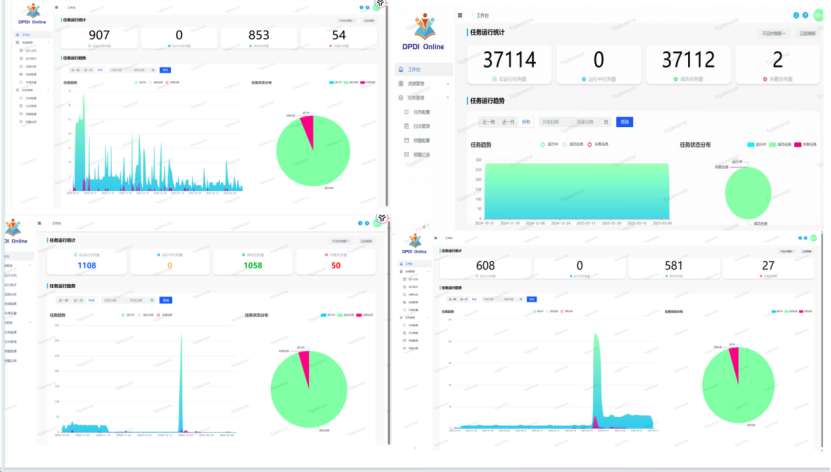Image resolution: width=831 pixels, height=472 pixels.
Task: Click the blue query button in the 608 dashboard
Action: click(x=532, y=299)
